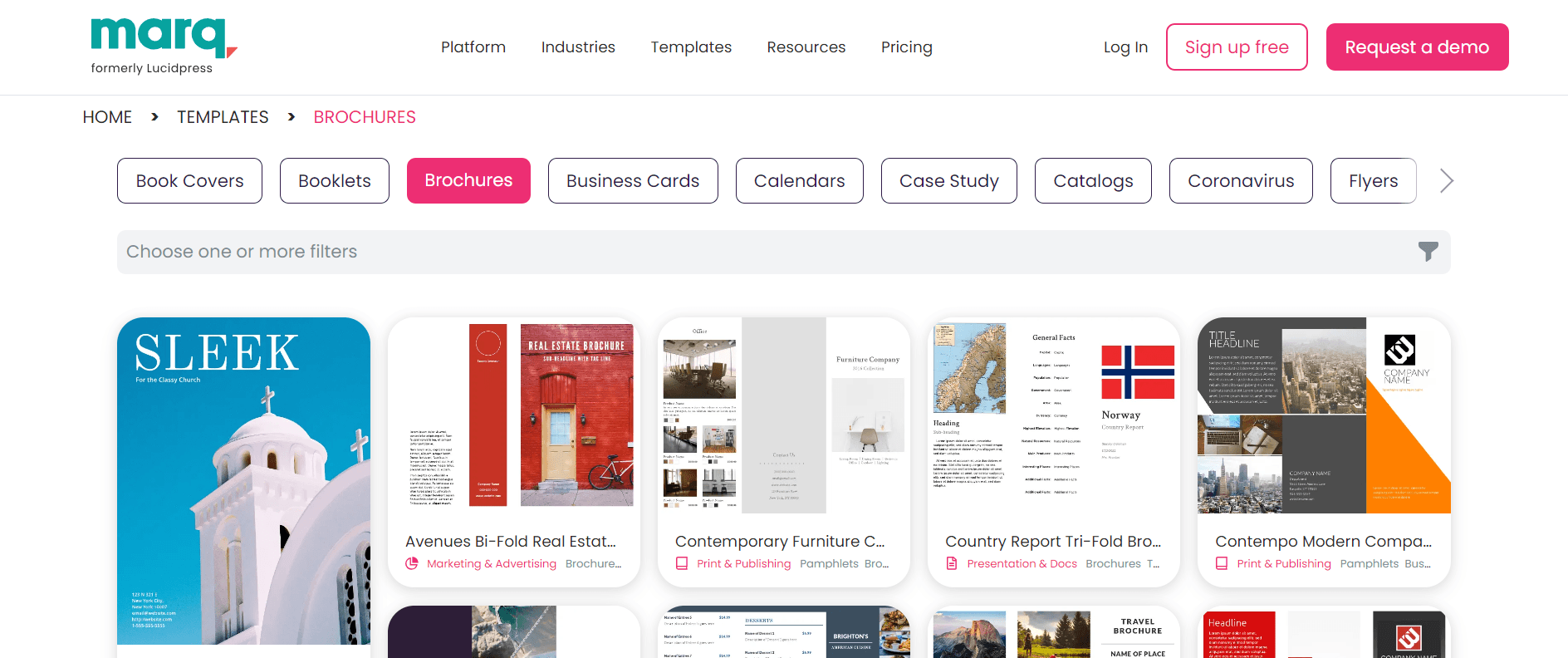Click the Marq logo
This screenshot has height=658, width=1568.
coord(164,47)
